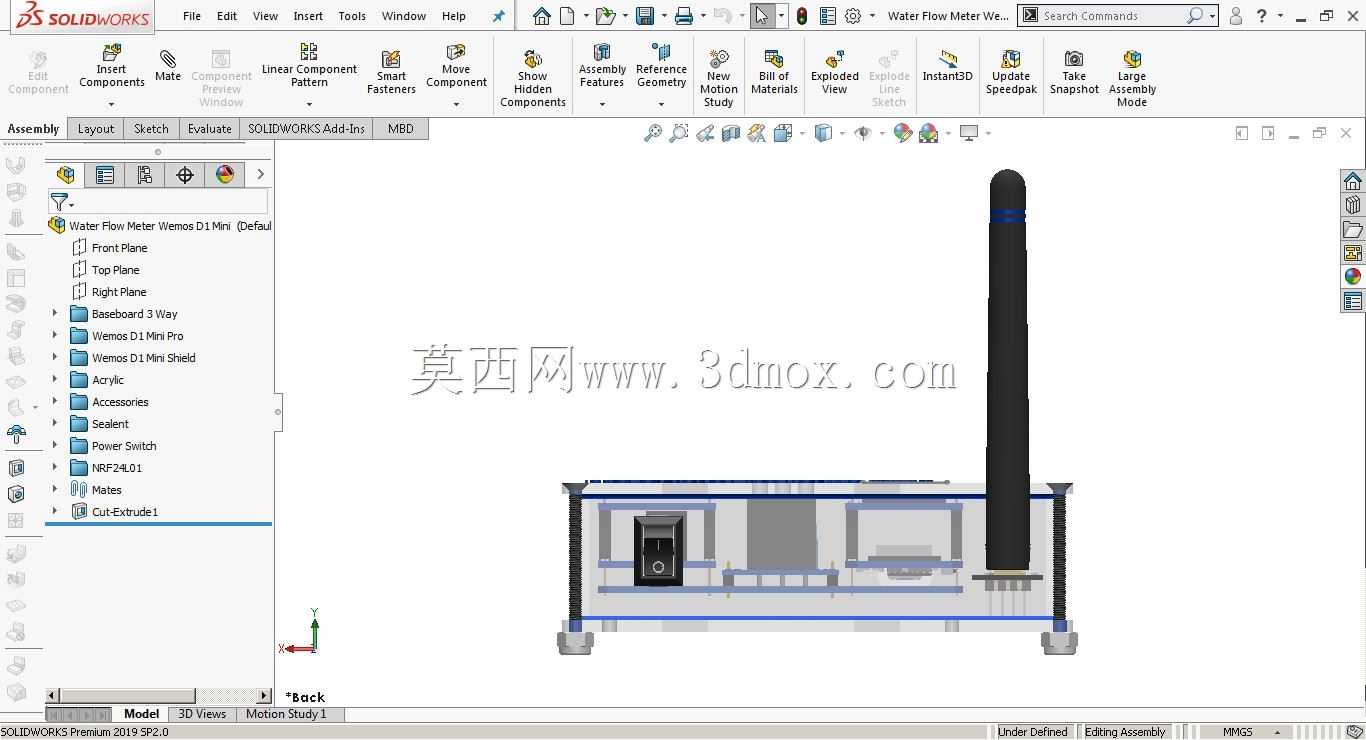Click the Save icon
This screenshot has height=740, width=1366.
click(645, 16)
